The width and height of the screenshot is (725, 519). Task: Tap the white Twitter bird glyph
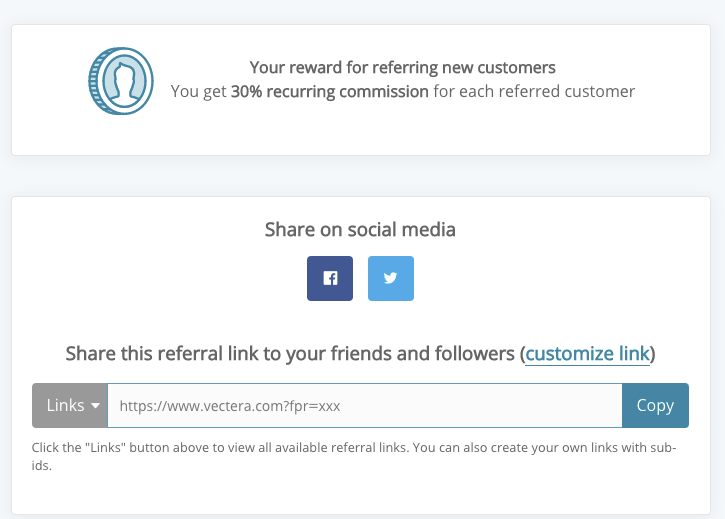click(391, 278)
